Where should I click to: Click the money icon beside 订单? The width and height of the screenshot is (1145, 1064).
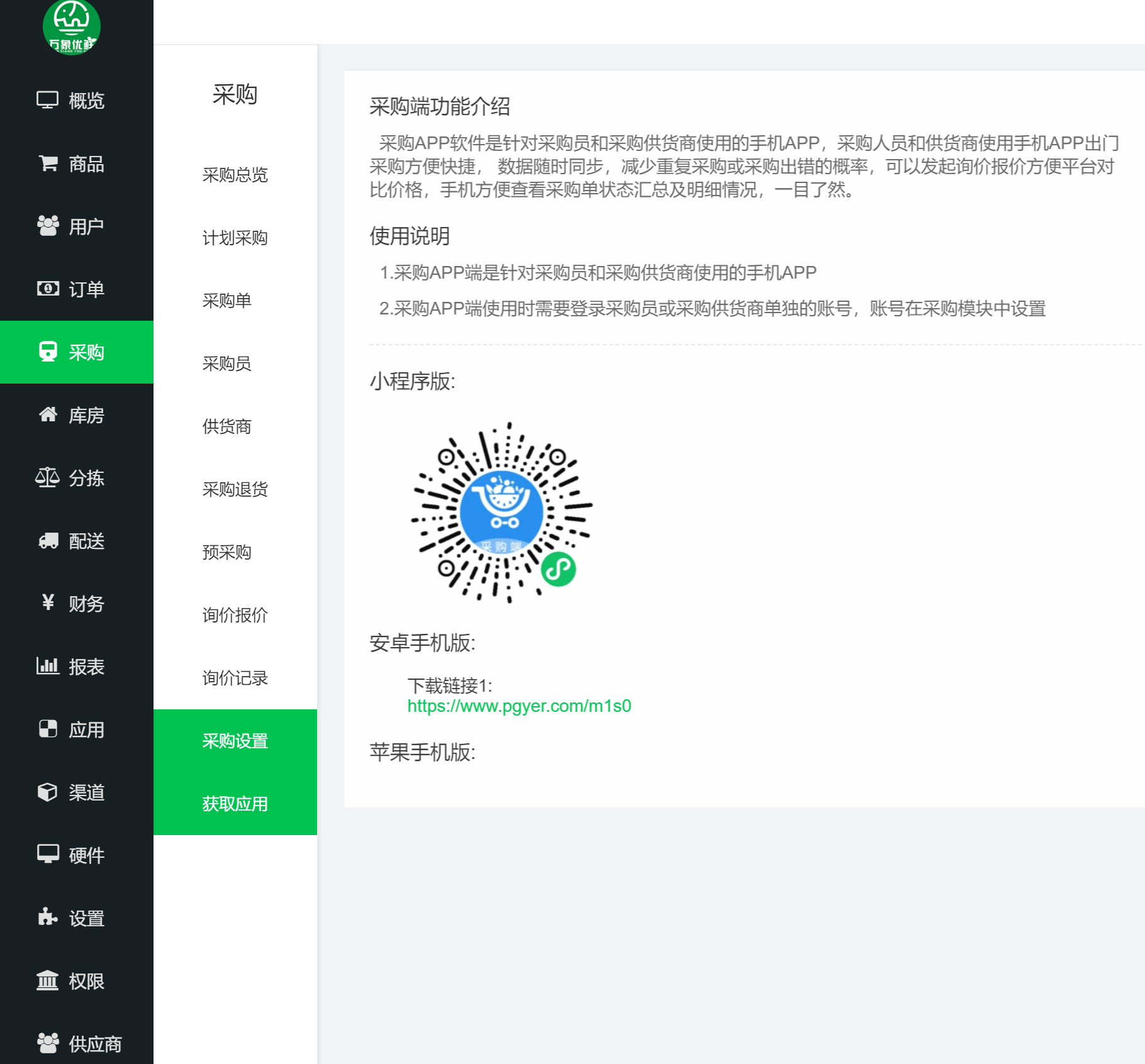click(48, 289)
